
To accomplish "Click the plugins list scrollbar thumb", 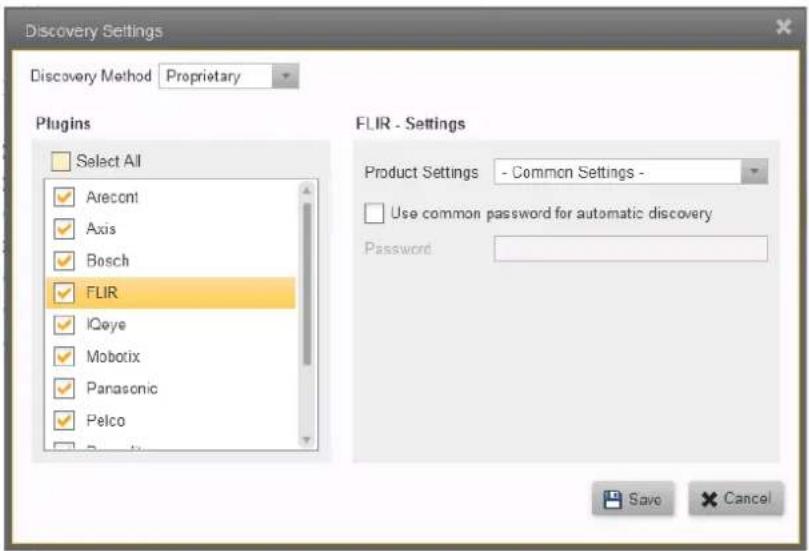I will (x=307, y=284).
